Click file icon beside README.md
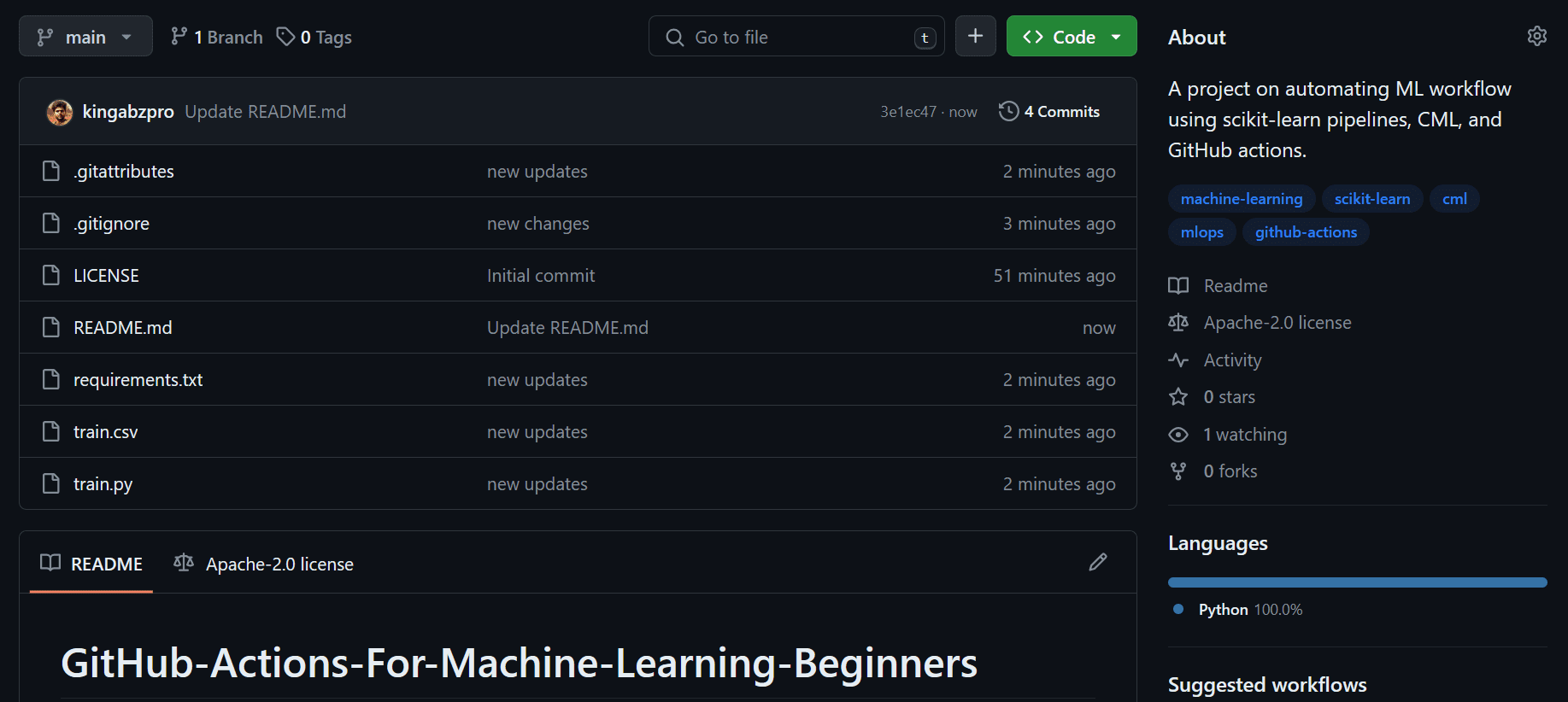 [x=51, y=327]
